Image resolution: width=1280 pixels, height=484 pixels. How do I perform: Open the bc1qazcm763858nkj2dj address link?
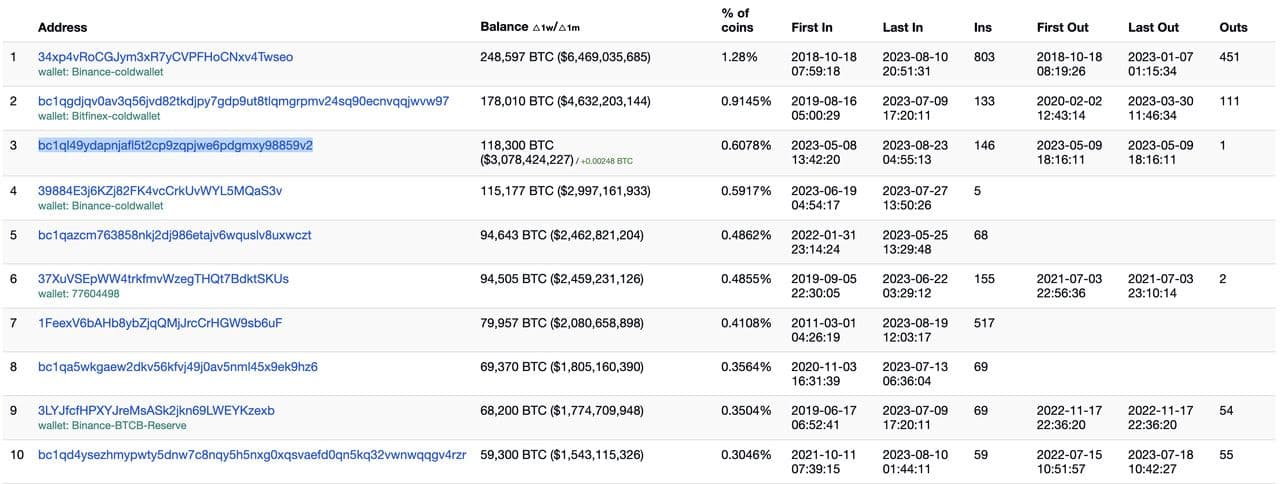tap(174, 235)
